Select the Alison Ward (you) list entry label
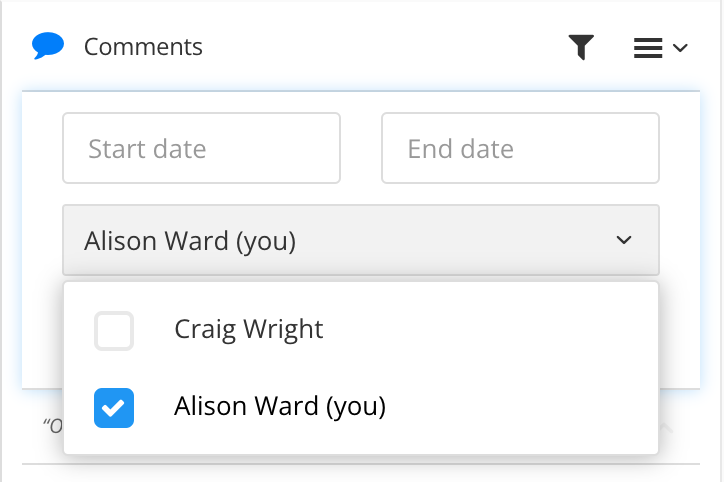The width and height of the screenshot is (724, 482). coord(279,406)
